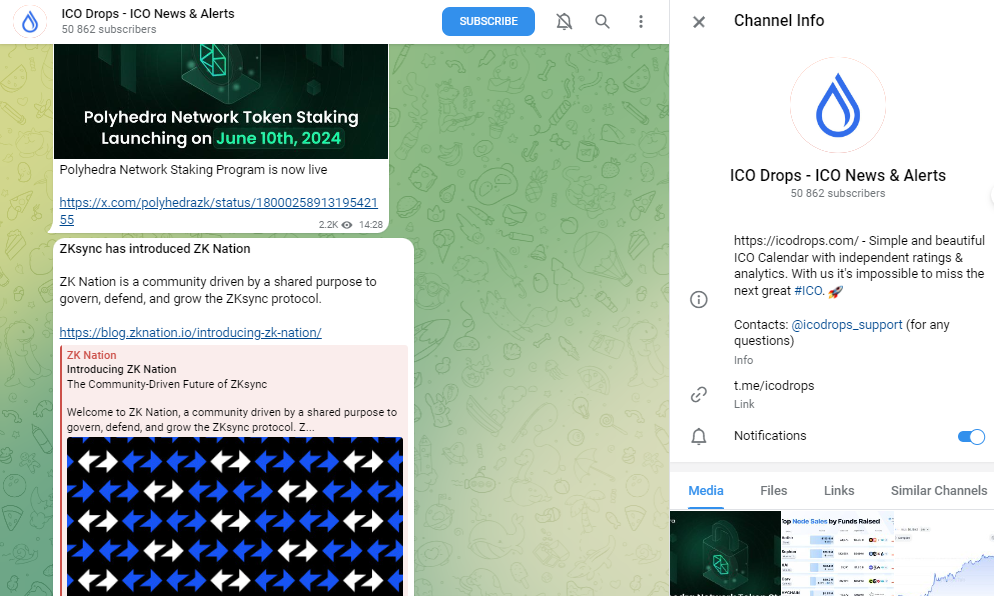
Task: Click the link icon next to t.me/icodrops
Action: pos(698,394)
